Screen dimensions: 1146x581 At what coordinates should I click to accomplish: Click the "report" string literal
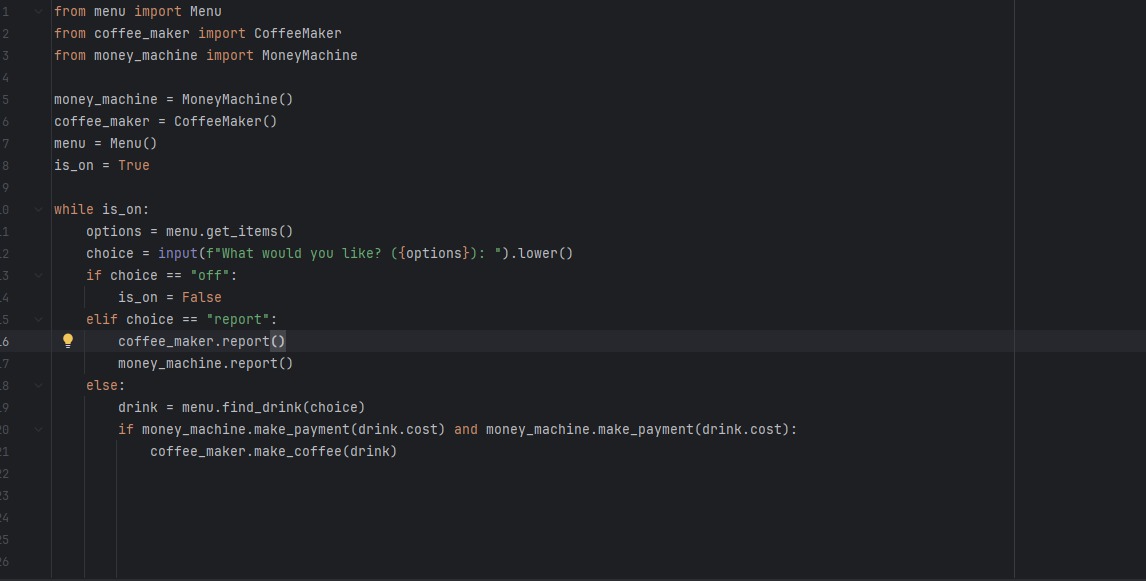[x=238, y=319]
